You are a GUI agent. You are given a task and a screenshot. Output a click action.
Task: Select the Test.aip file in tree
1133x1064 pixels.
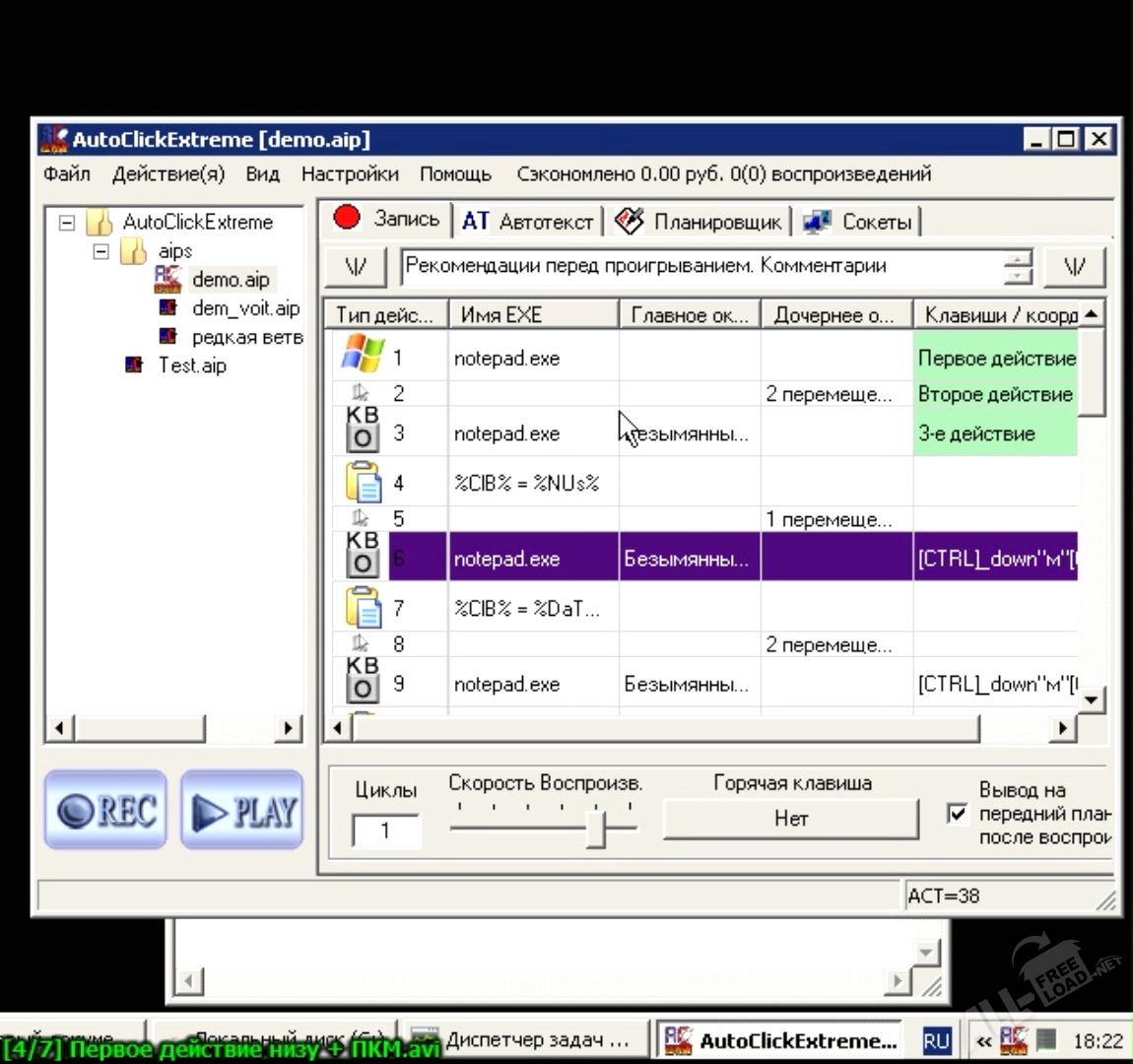coord(191,366)
